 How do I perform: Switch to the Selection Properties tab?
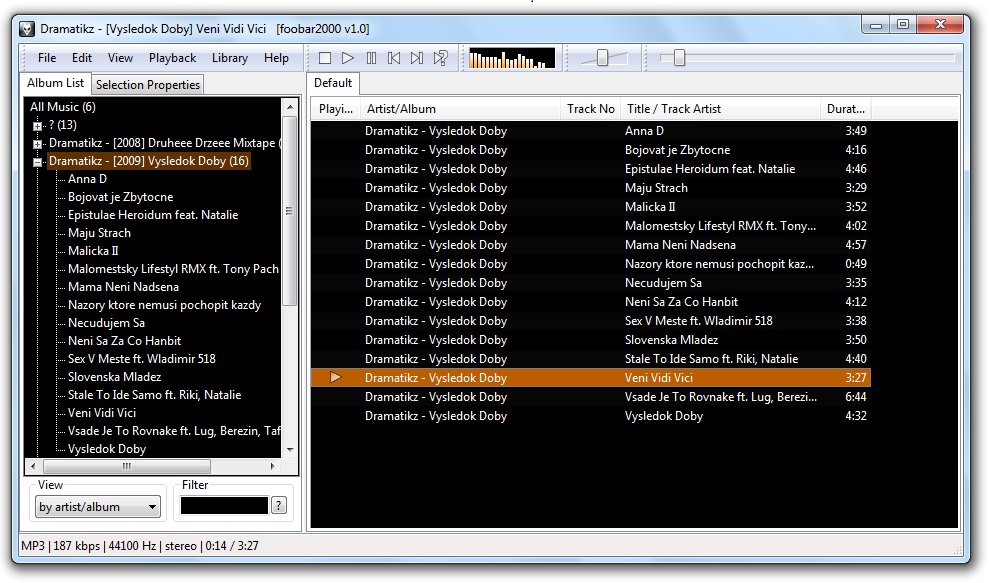pyautogui.click(x=148, y=85)
